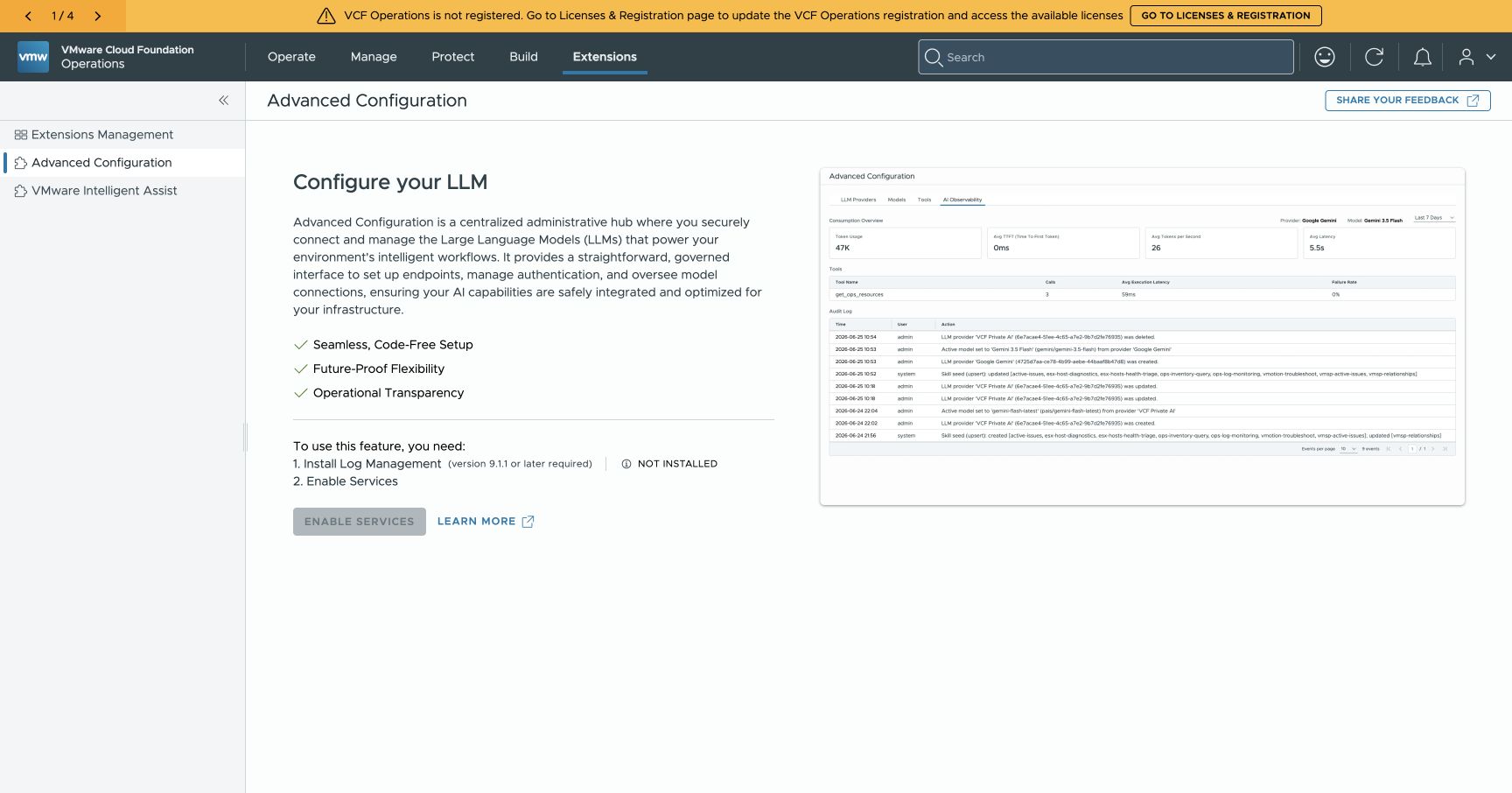
Task: Click the Install Log Management requirement text
Action: pos(367,464)
